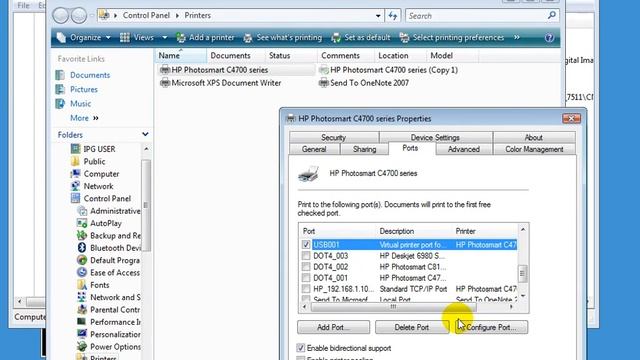Click Select printing preferences icon

404,38
